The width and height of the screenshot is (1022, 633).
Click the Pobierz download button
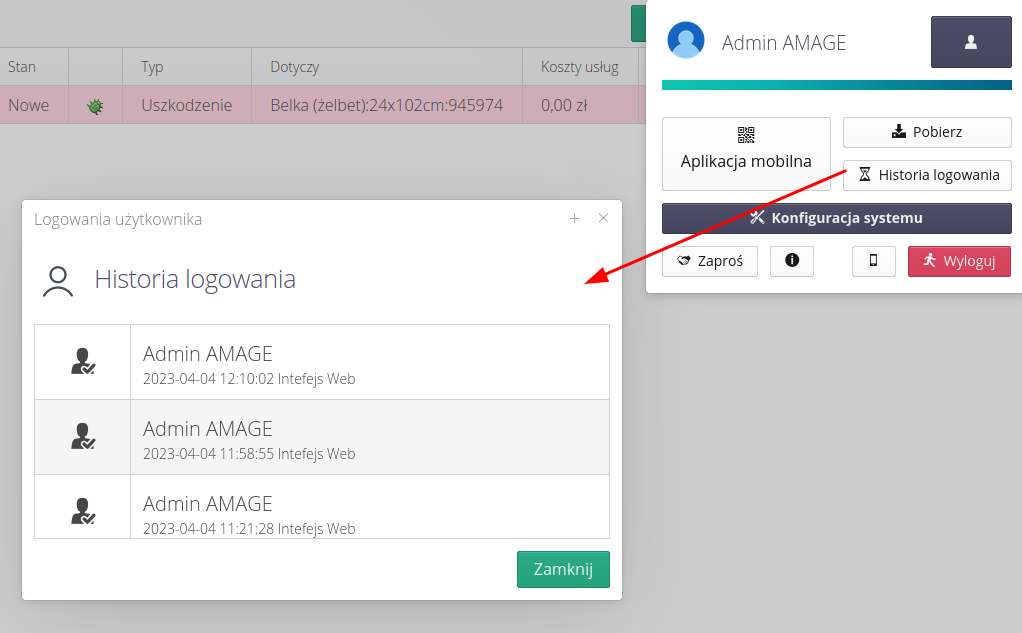click(927, 132)
